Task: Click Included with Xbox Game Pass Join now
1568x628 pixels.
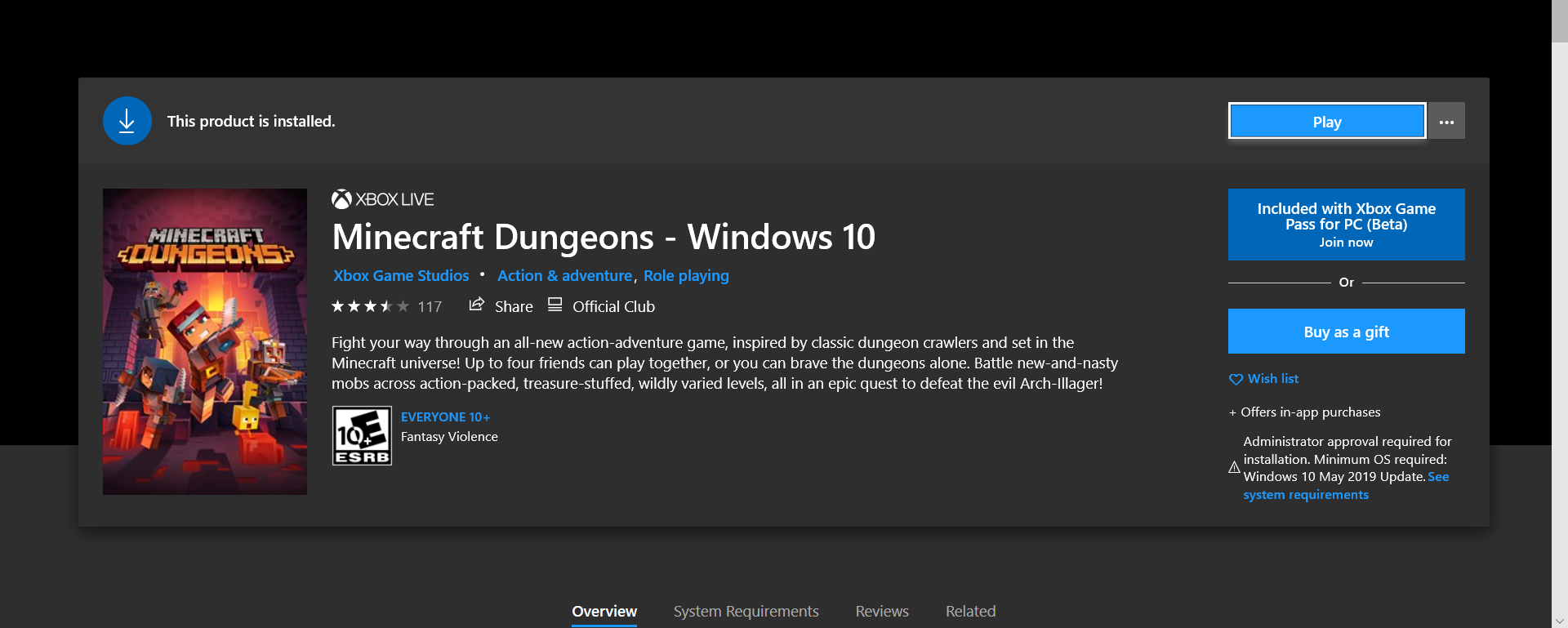Action: pos(1346,225)
